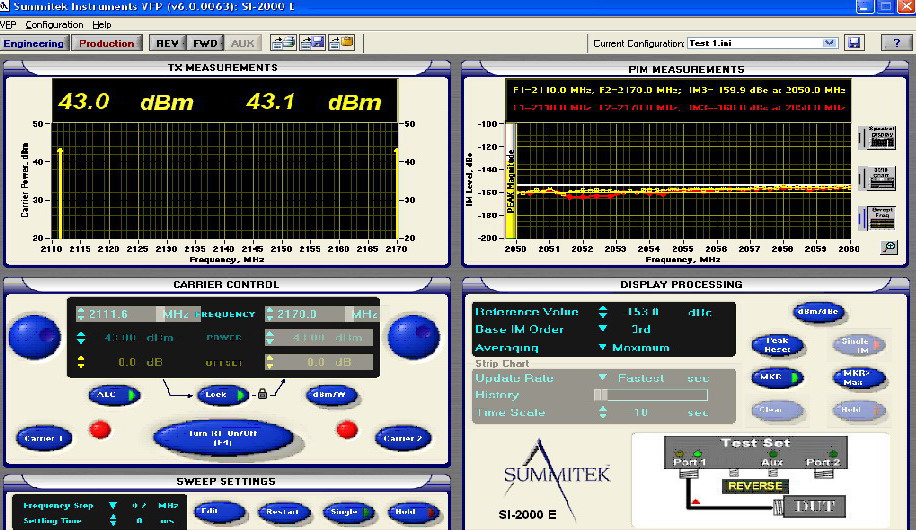
Task: Click the first configuration toolbar icon
Action: pyautogui.click(x=283, y=43)
